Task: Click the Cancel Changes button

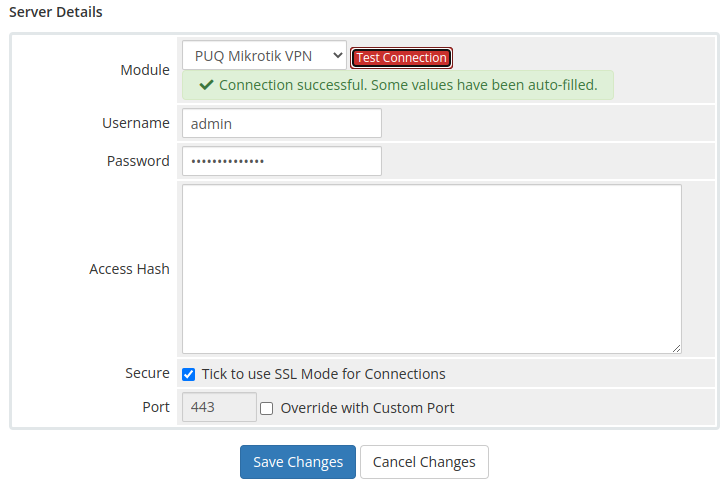Action: [424, 462]
